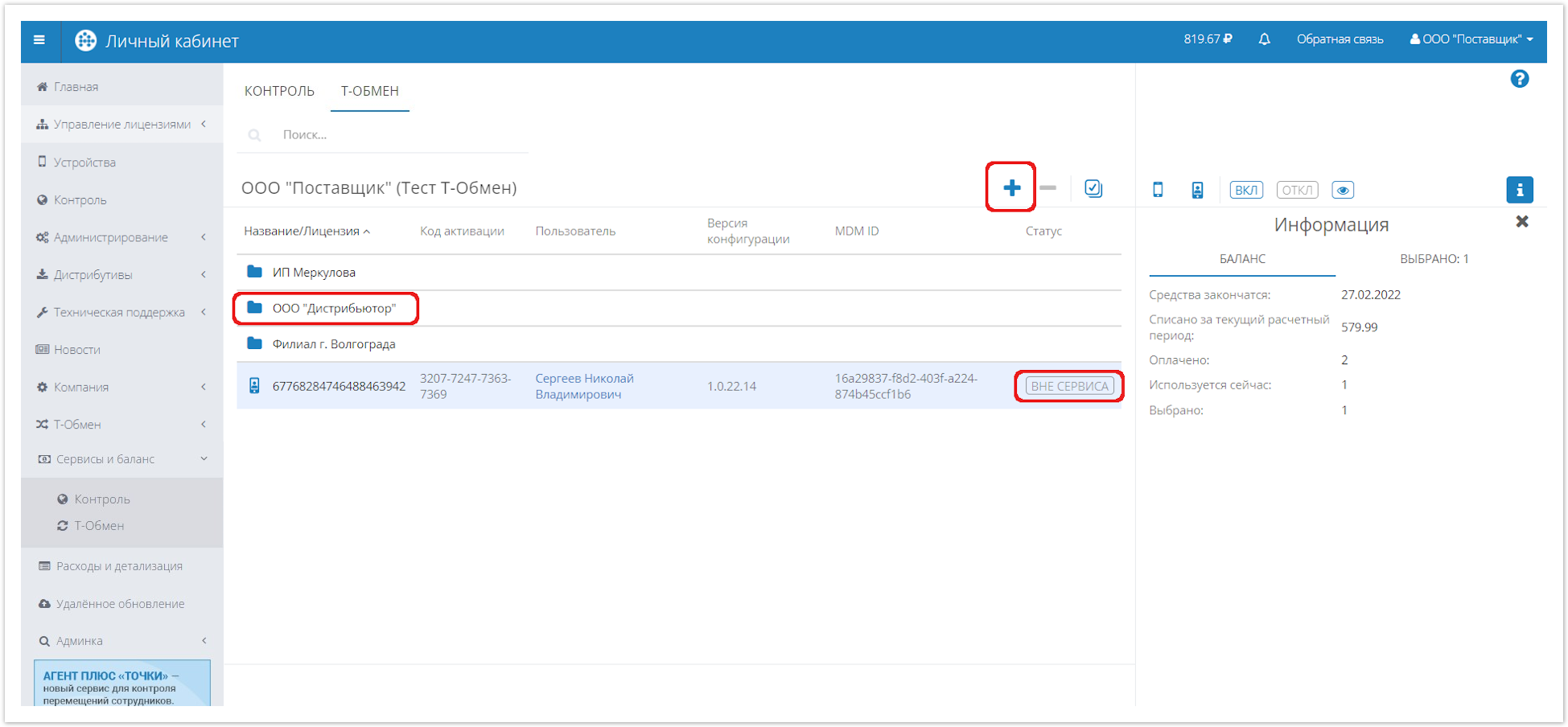Open the help question mark icon

pos(1519,79)
